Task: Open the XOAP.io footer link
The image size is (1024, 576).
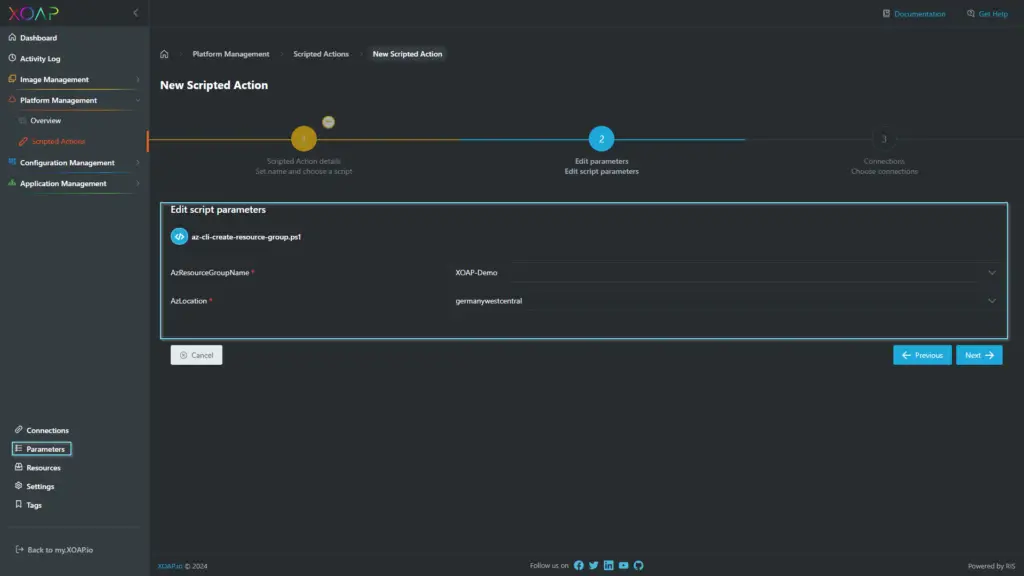Action: point(170,566)
